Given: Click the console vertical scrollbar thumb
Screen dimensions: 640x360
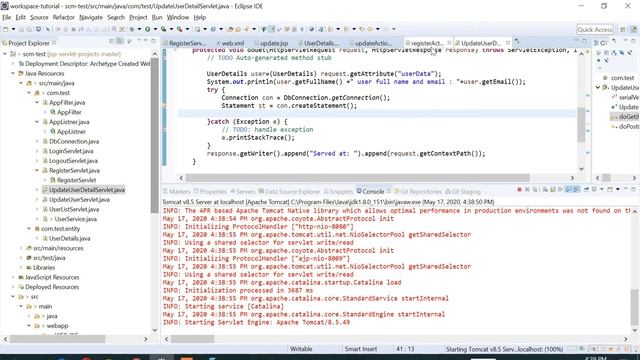Looking at the screenshot, I should [x=634, y=306].
